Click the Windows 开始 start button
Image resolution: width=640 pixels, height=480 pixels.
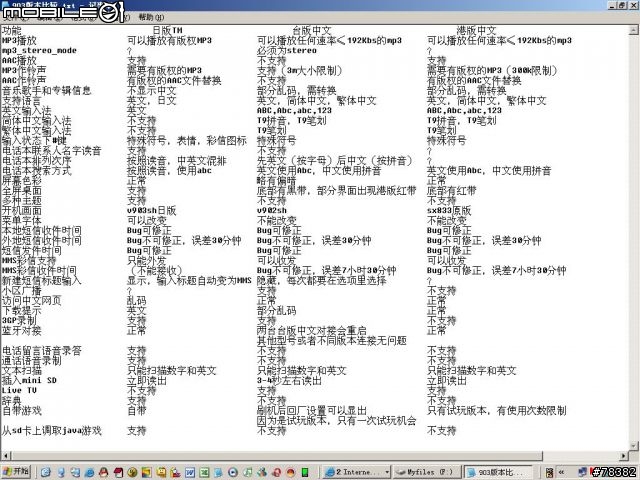(16, 472)
